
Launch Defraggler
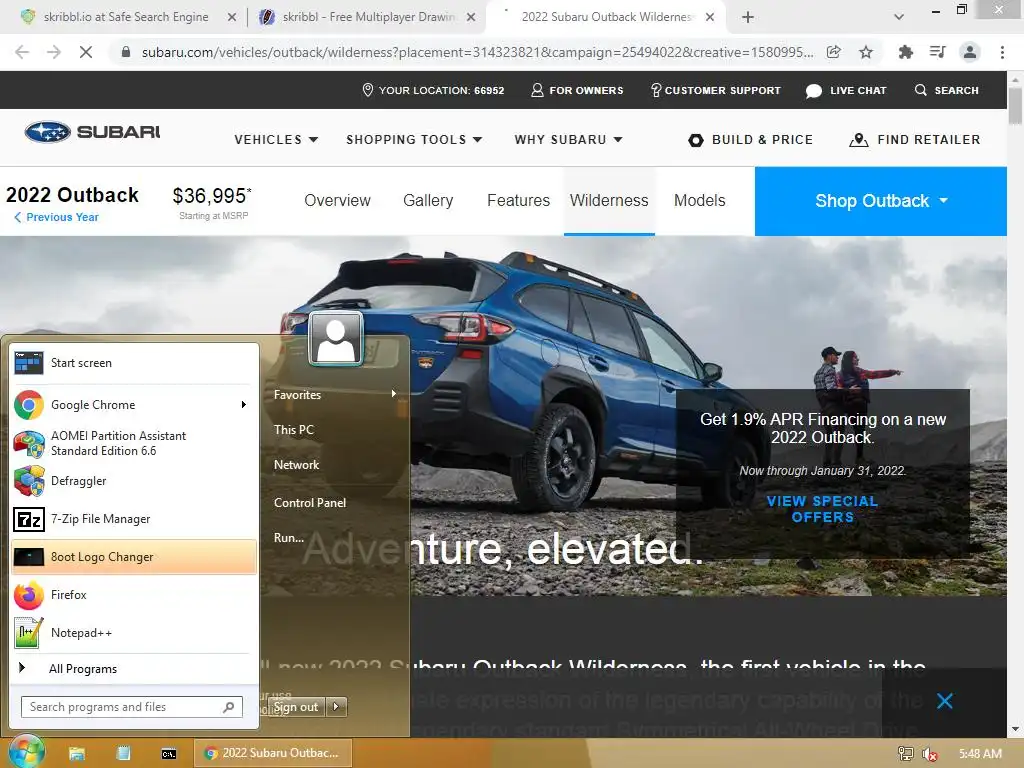tap(134, 481)
